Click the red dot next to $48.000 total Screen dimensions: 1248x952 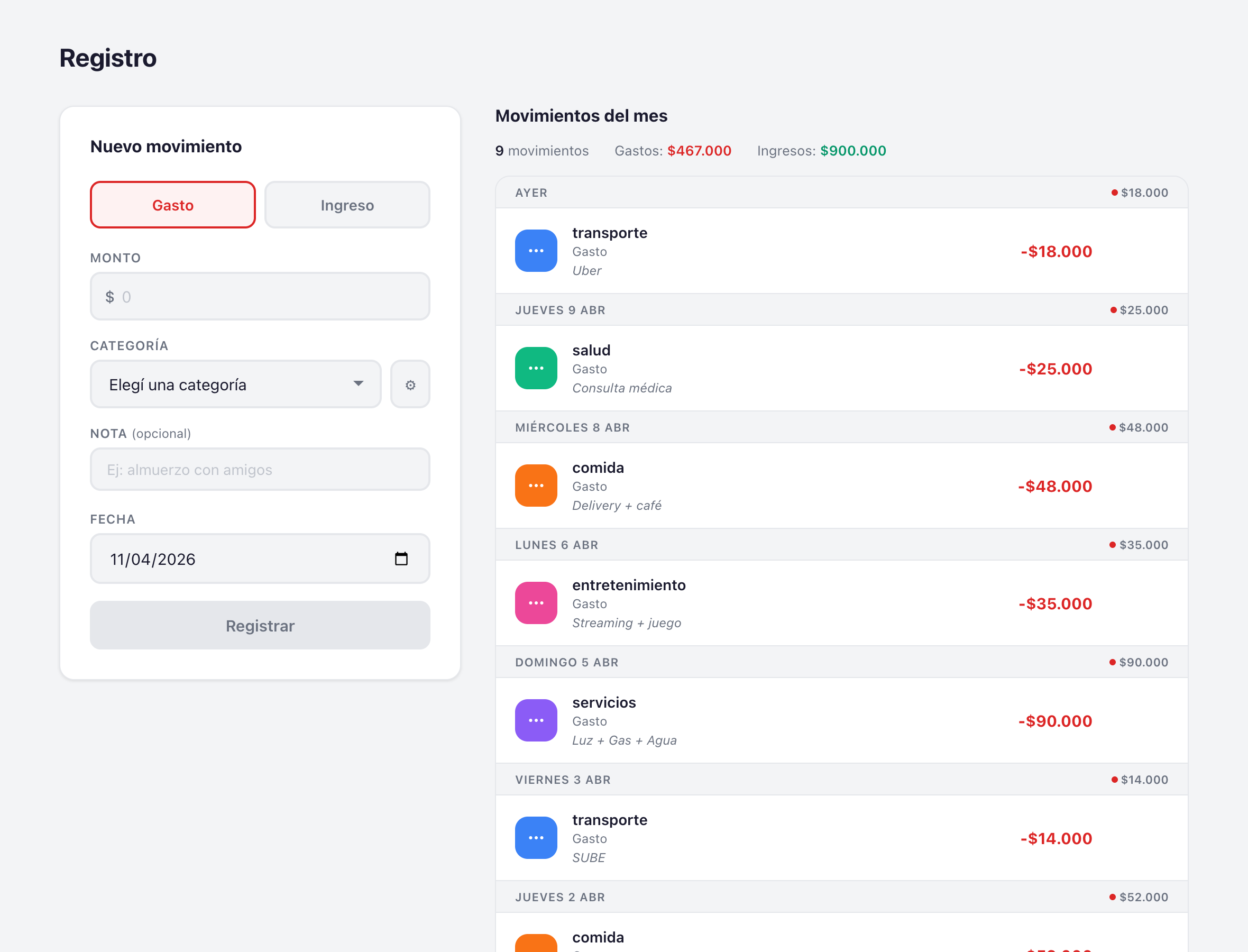[x=1112, y=427]
